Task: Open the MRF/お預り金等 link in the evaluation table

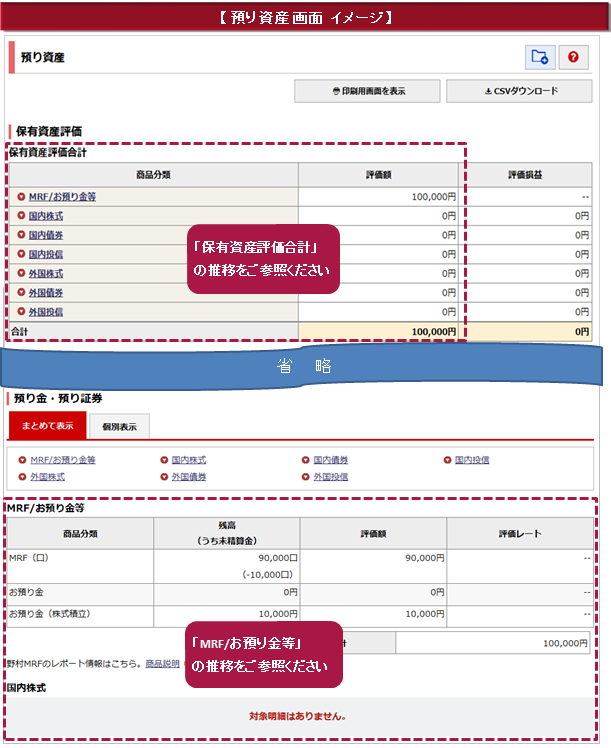Action: pos(62,197)
